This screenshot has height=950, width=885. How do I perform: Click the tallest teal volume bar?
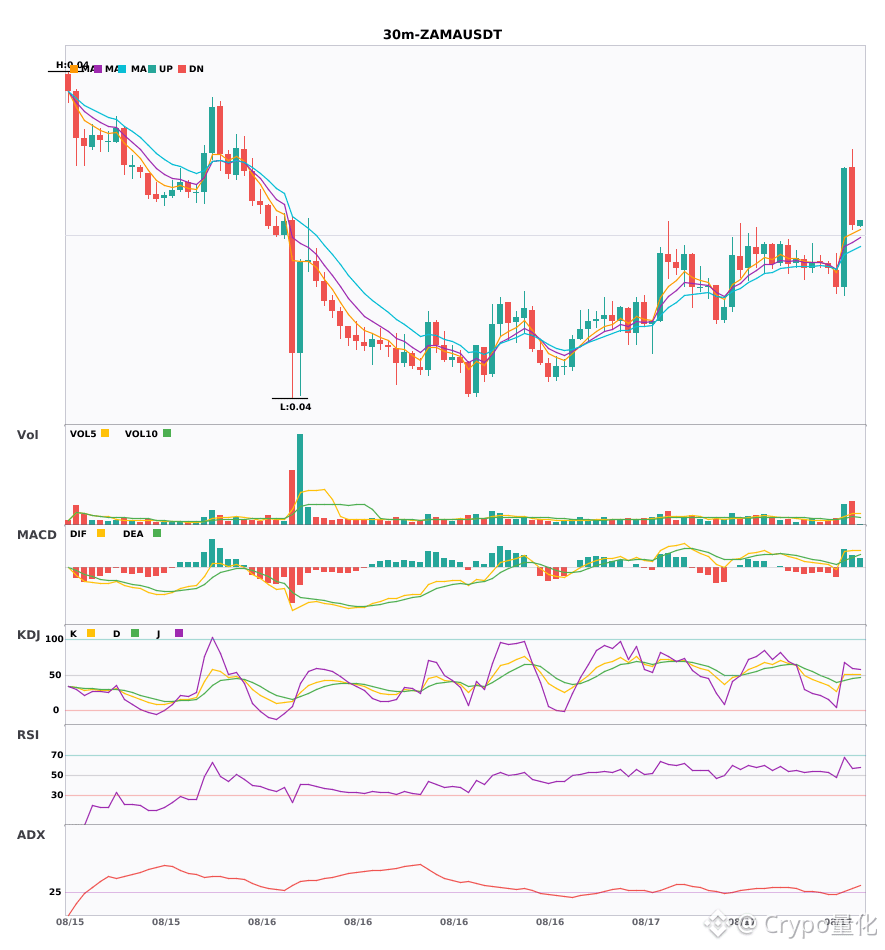tap(300, 479)
